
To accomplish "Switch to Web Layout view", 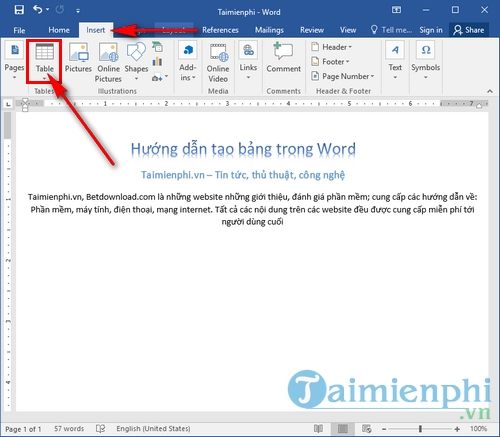I will tap(367, 429).
